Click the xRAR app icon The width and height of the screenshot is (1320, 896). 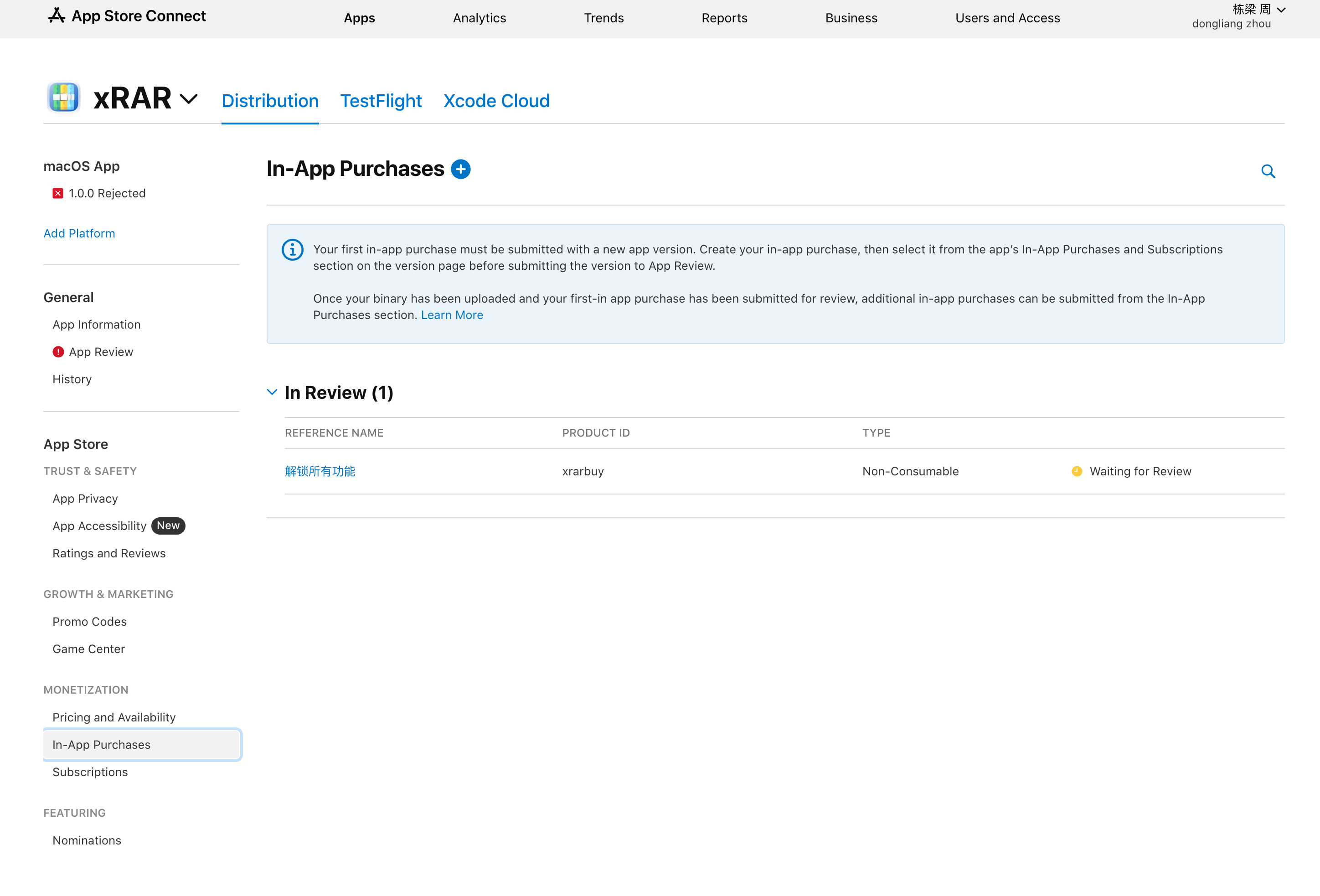click(64, 98)
